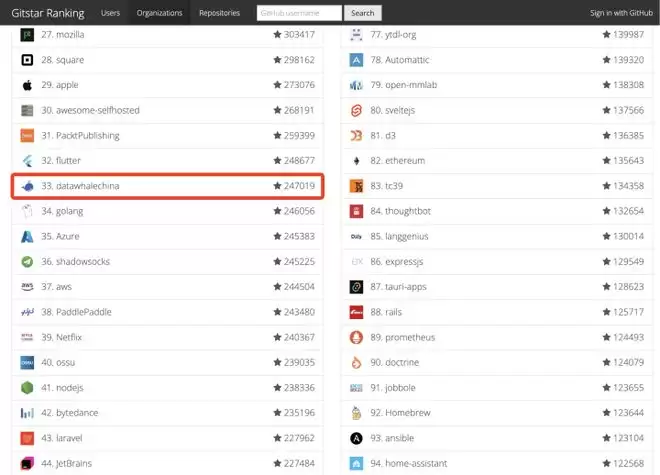Click the laravel logo icon
Viewport: 660px width, 475px height.
point(28,438)
